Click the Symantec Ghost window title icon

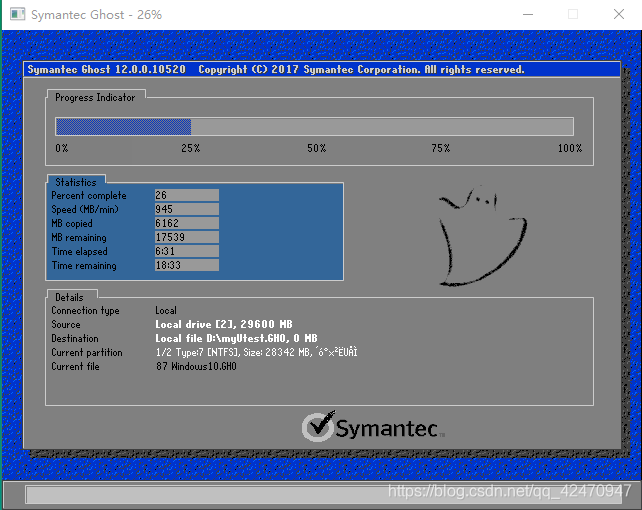[x=18, y=14]
